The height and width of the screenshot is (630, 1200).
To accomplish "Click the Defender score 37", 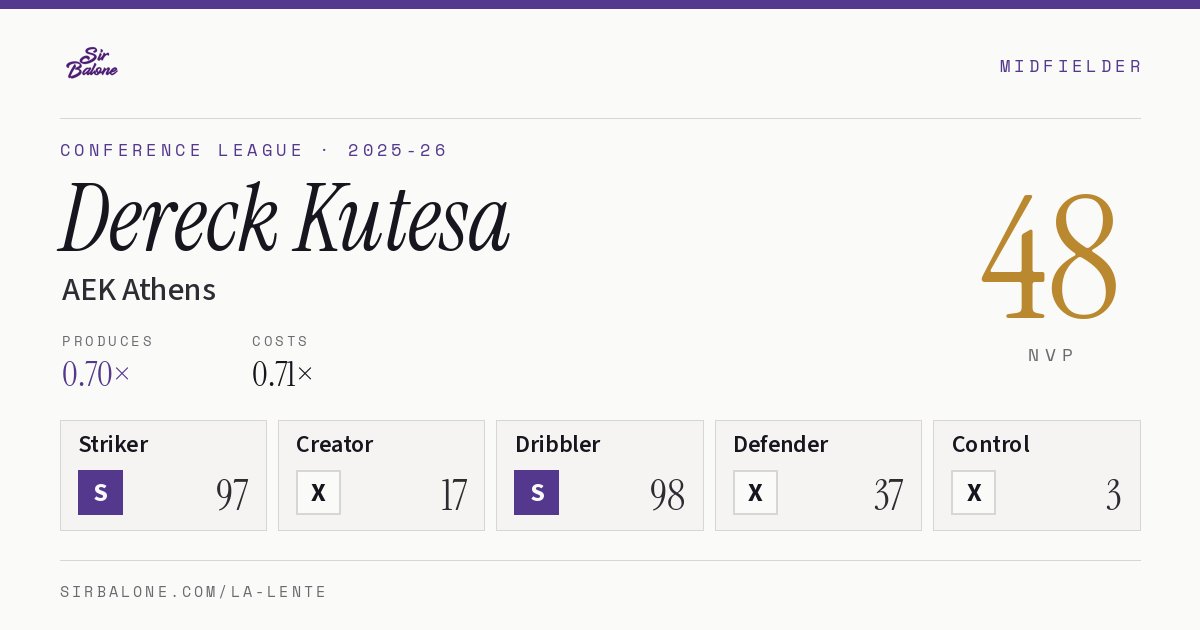I will point(888,495).
